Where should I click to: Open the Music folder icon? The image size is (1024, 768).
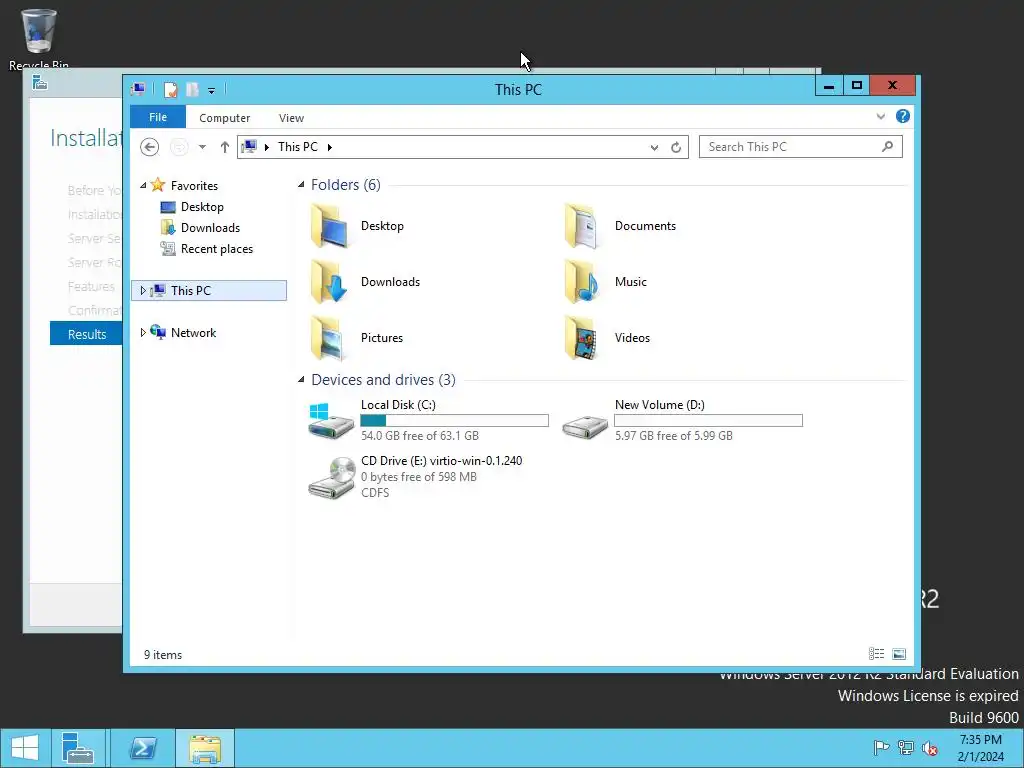click(582, 281)
